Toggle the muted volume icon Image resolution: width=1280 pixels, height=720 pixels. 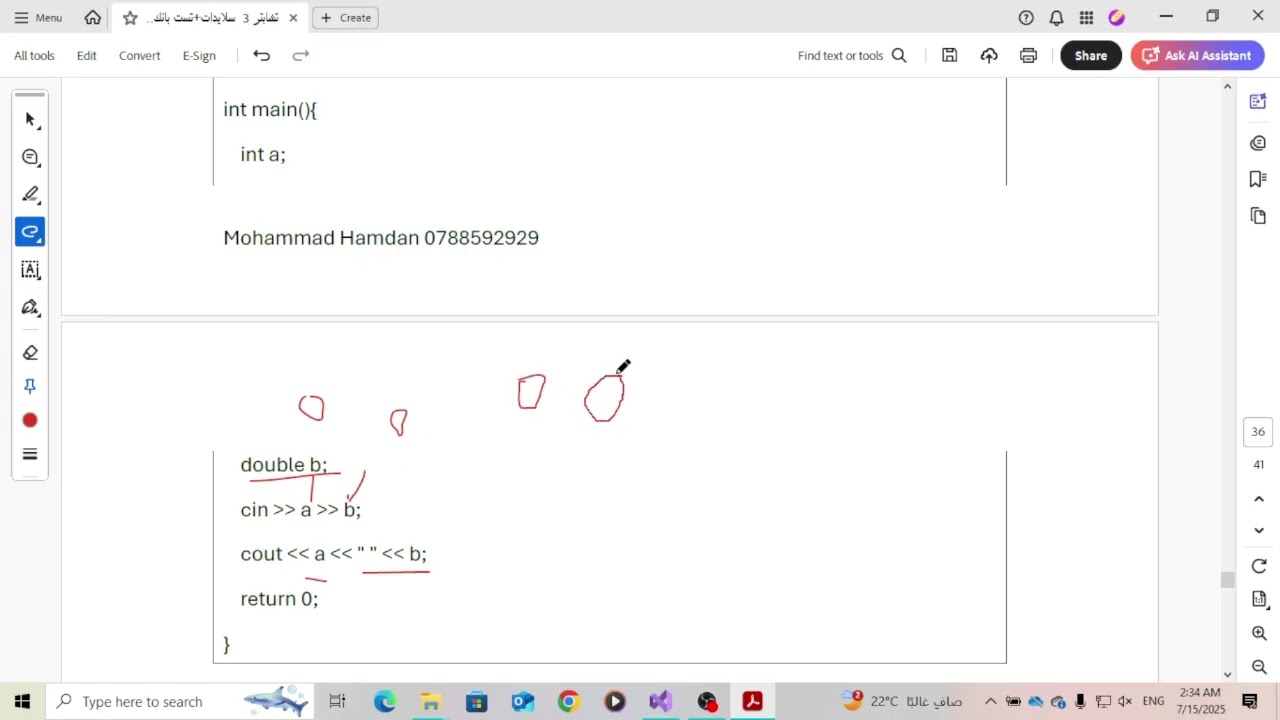(1125, 701)
